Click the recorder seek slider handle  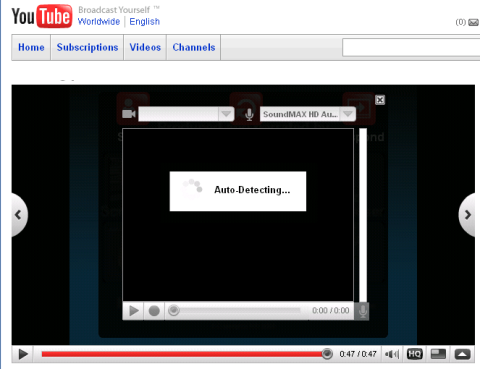pyautogui.click(x=174, y=310)
